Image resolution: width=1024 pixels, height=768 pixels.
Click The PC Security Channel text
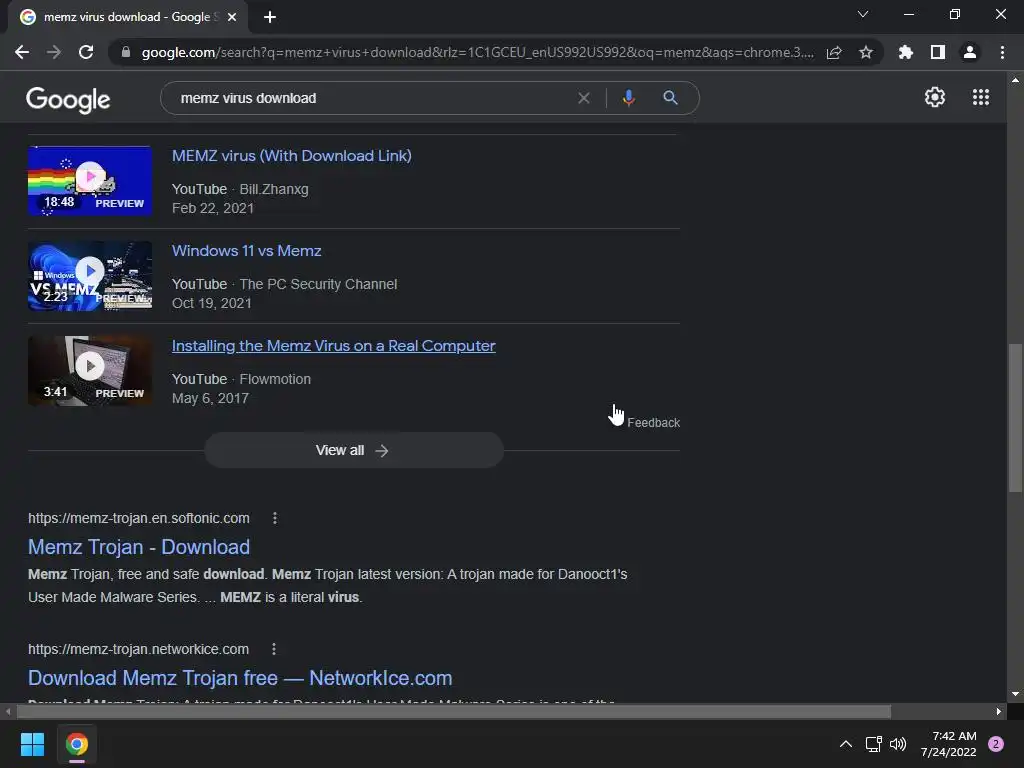318,284
